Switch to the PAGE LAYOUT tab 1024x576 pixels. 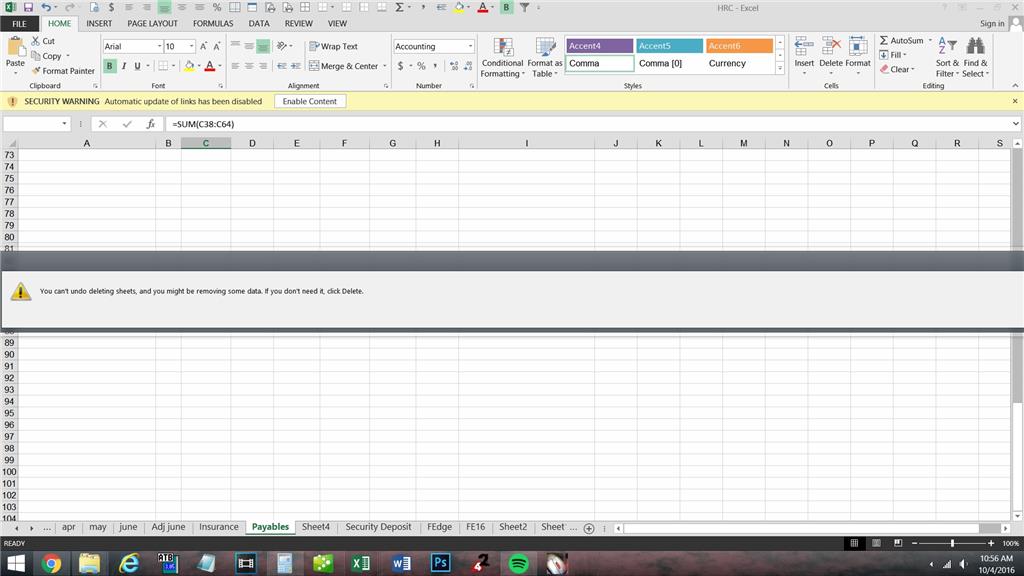[152, 24]
